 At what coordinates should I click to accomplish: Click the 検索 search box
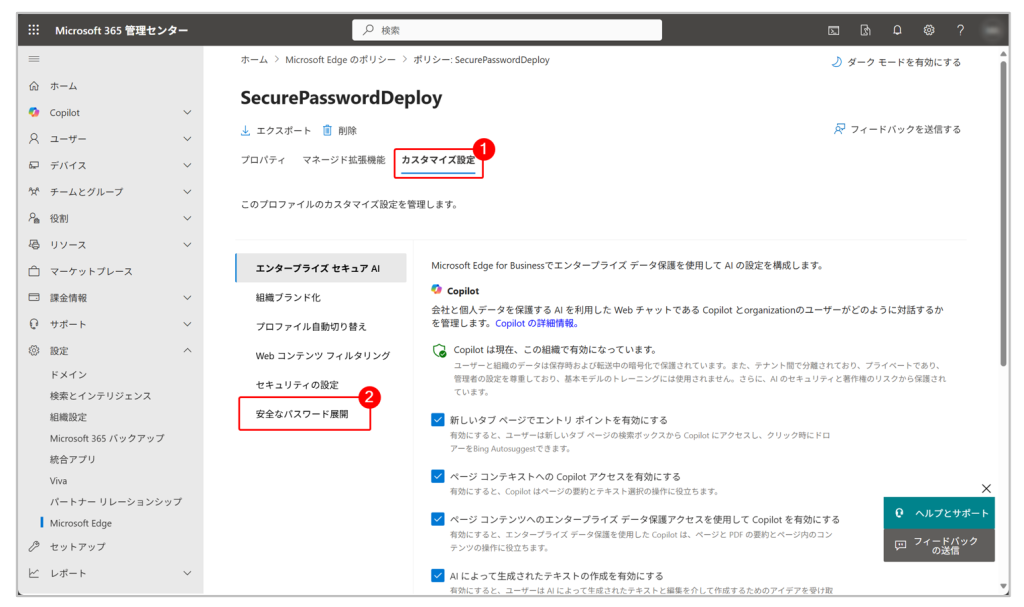tap(507, 30)
